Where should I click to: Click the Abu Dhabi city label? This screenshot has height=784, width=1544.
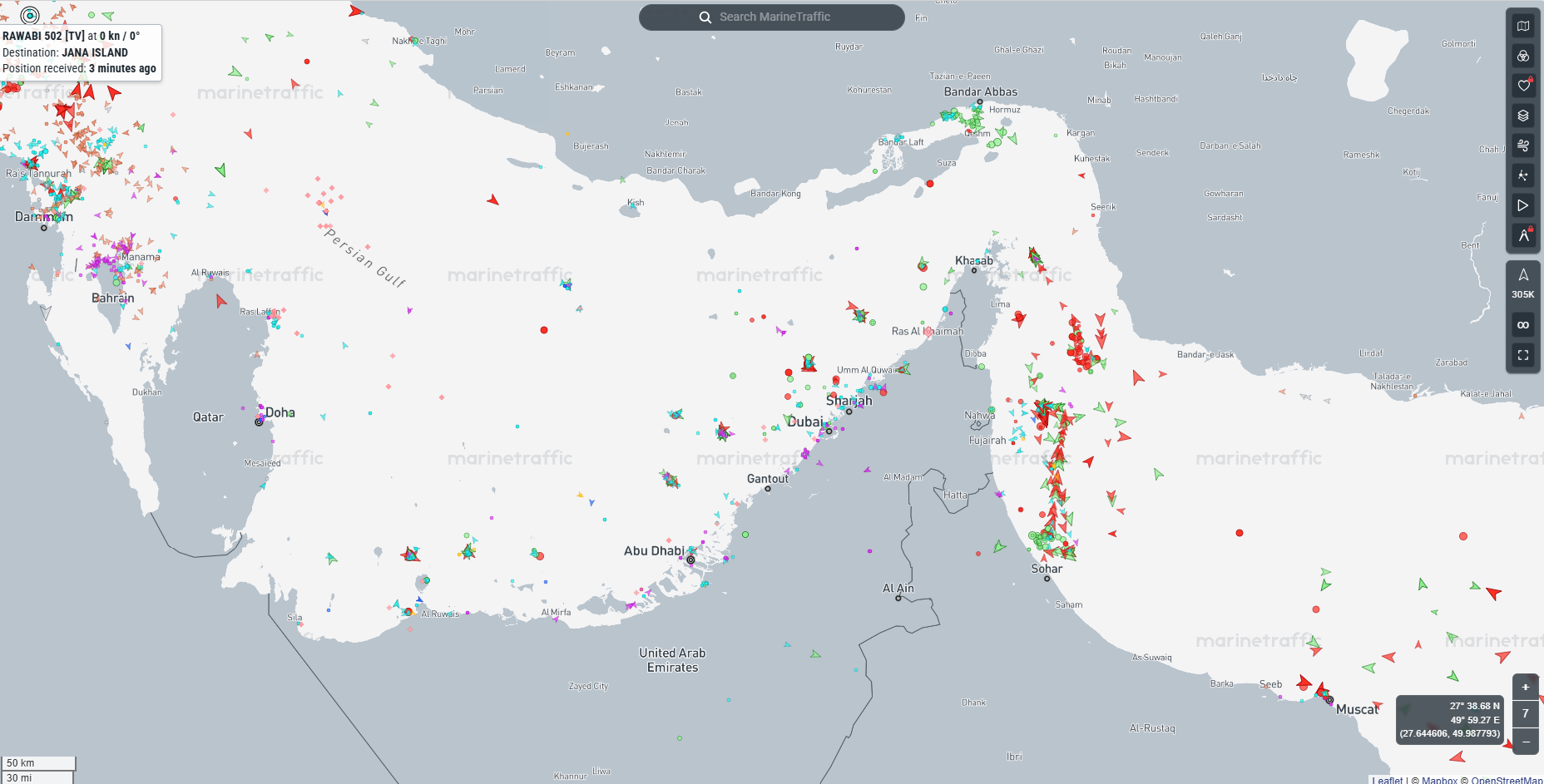point(654,550)
